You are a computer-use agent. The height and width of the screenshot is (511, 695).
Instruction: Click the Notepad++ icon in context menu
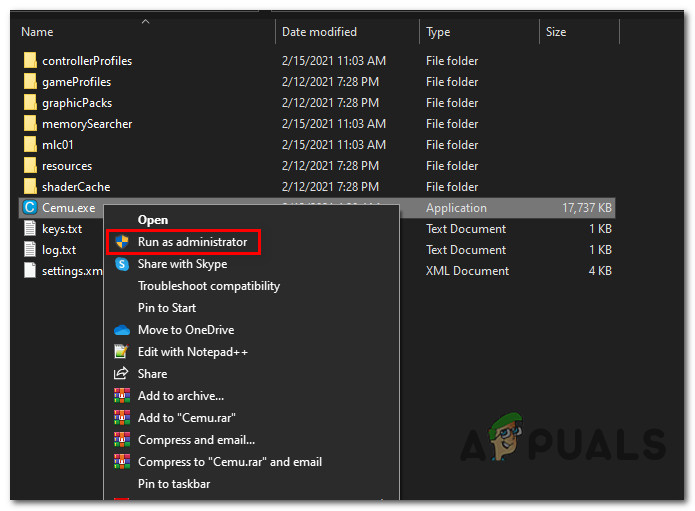point(121,351)
